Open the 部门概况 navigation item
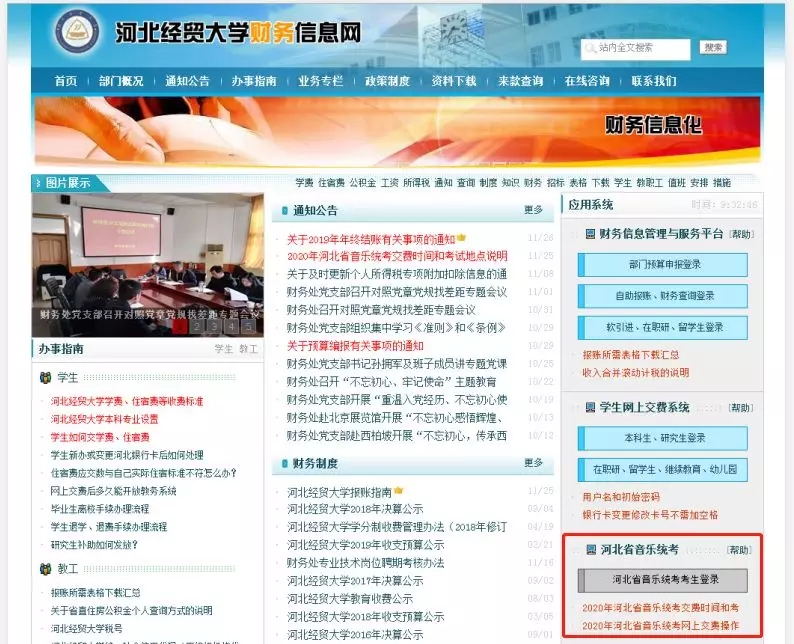 click(121, 81)
